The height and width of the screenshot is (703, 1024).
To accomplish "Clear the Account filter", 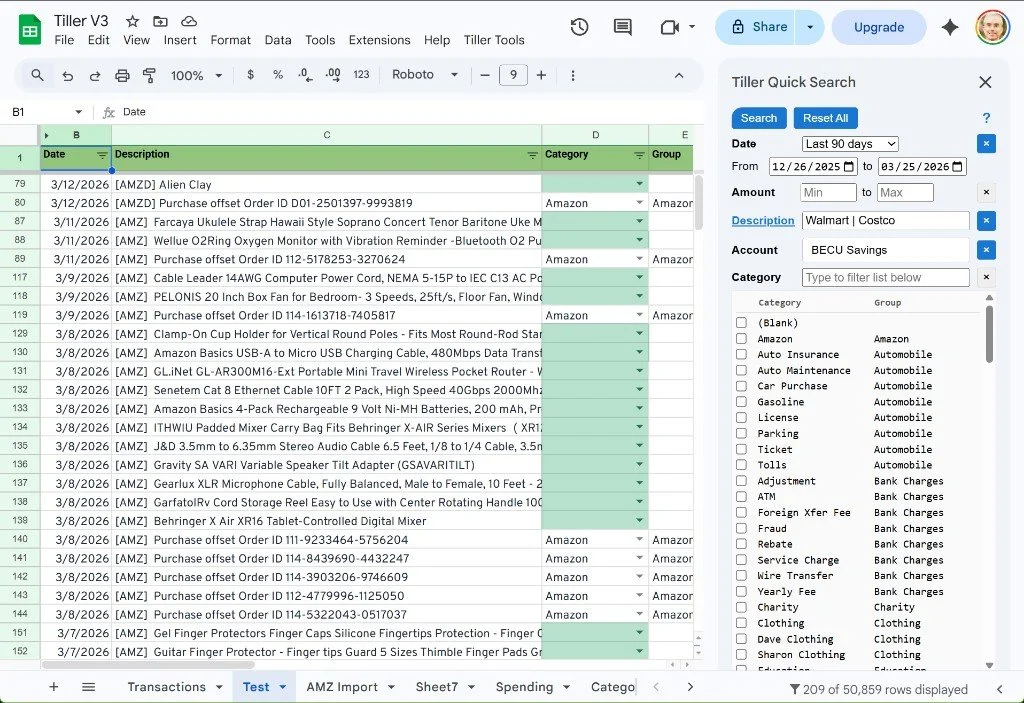I will coord(986,250).
